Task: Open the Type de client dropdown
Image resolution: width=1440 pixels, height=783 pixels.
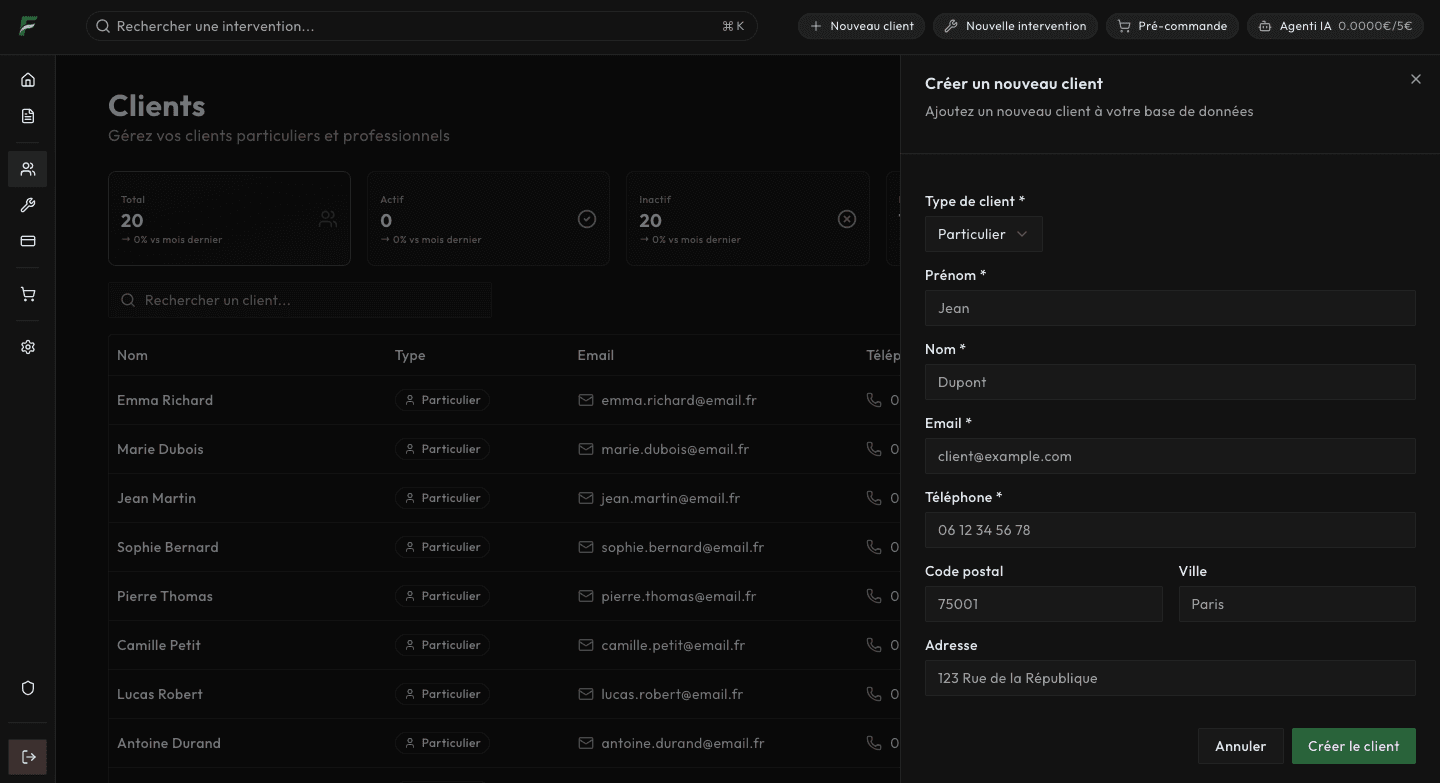Action: [x=982, y=234]
